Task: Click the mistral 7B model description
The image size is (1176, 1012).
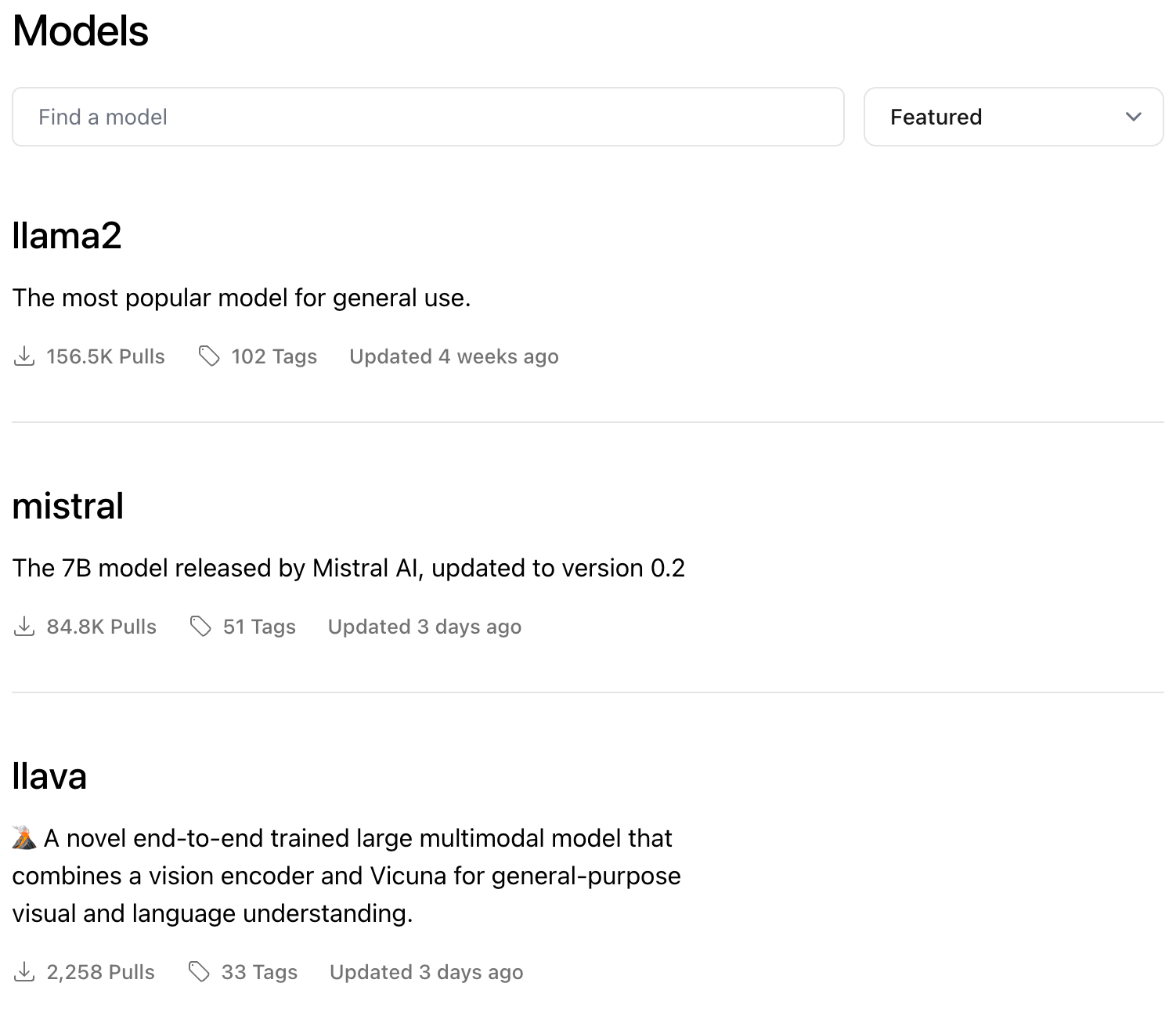Action: tap(348, 568)
